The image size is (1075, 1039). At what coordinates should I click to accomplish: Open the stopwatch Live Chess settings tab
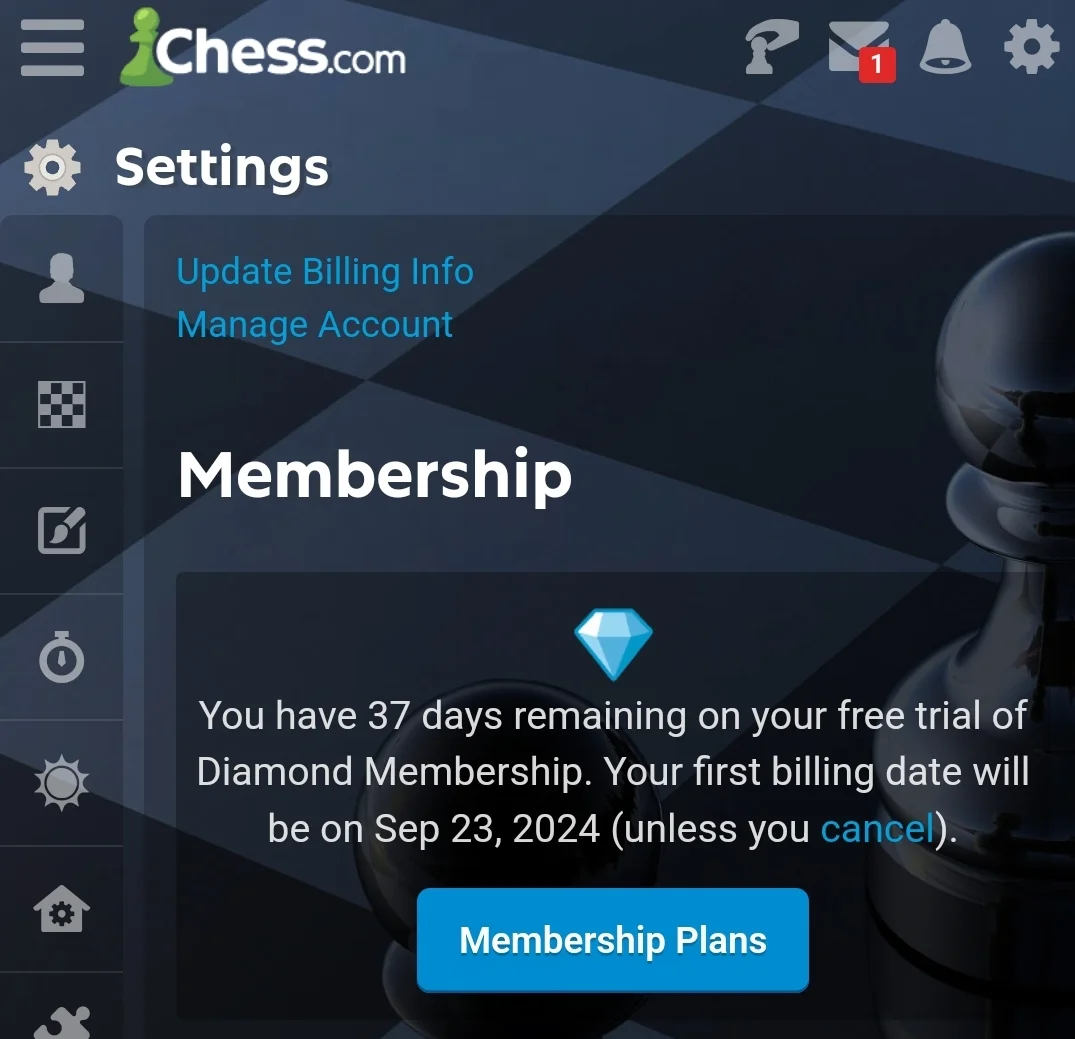tap(62, 657)
